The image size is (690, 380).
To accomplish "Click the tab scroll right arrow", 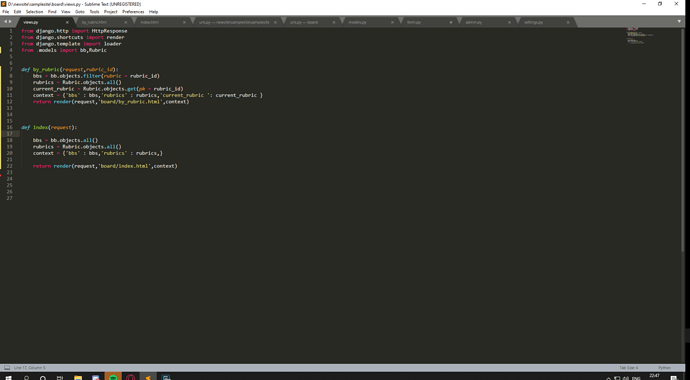I will tap(11, 22).
